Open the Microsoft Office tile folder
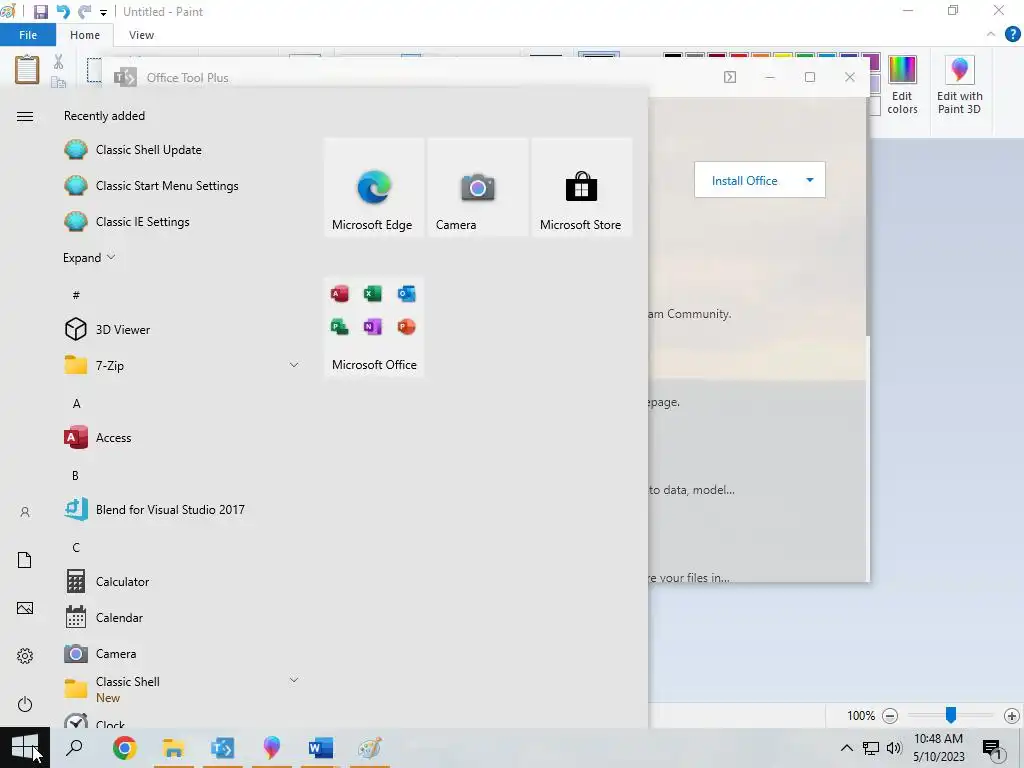 (374, 327)
